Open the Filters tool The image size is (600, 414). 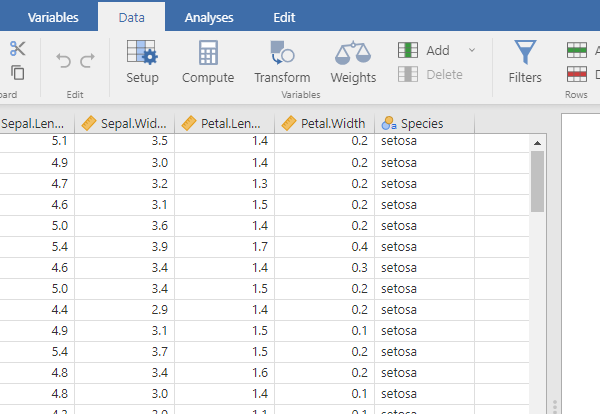525,62
